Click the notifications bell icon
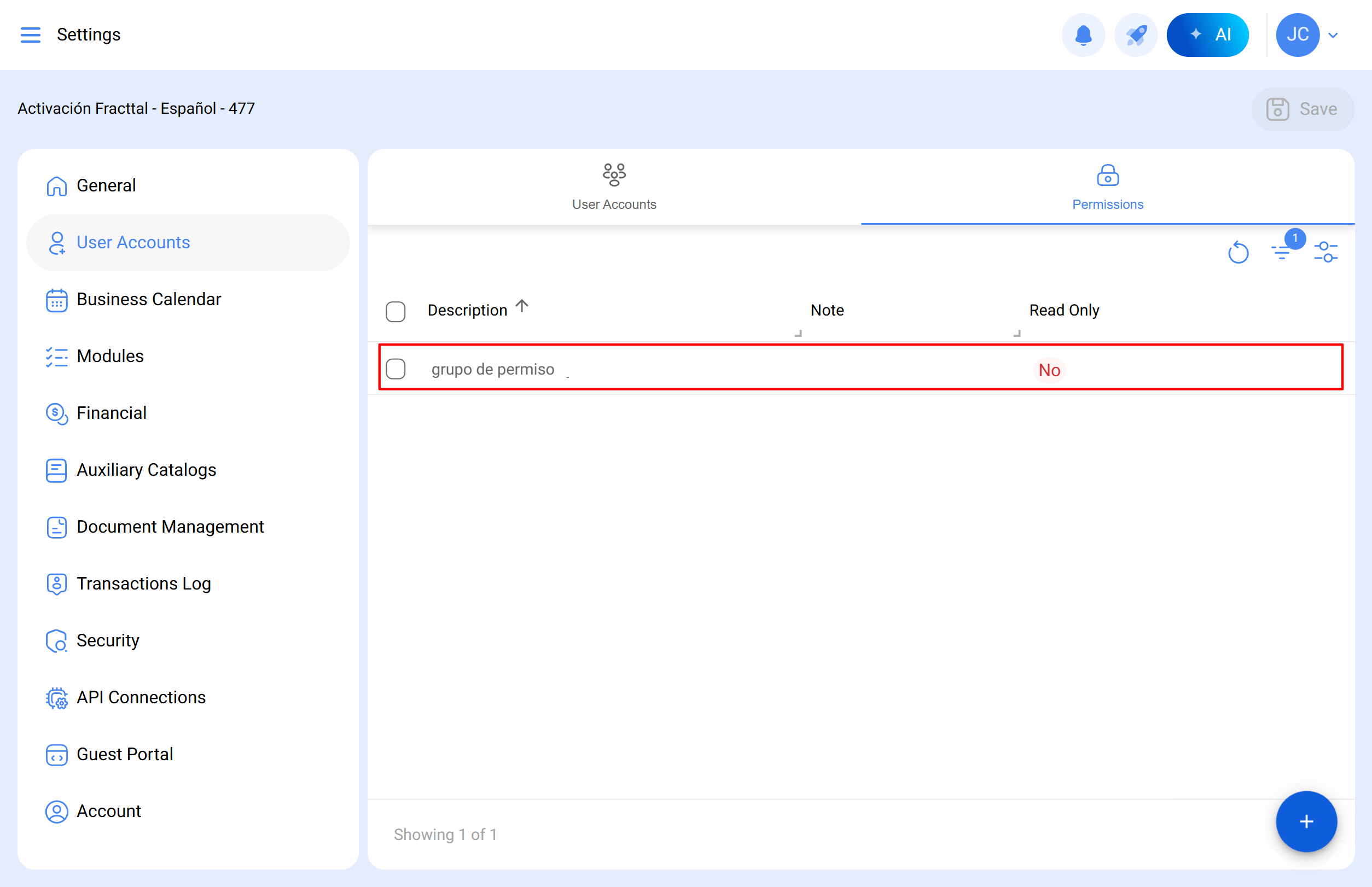This screenshot has width=1372, height=887. click(1083, 34)
